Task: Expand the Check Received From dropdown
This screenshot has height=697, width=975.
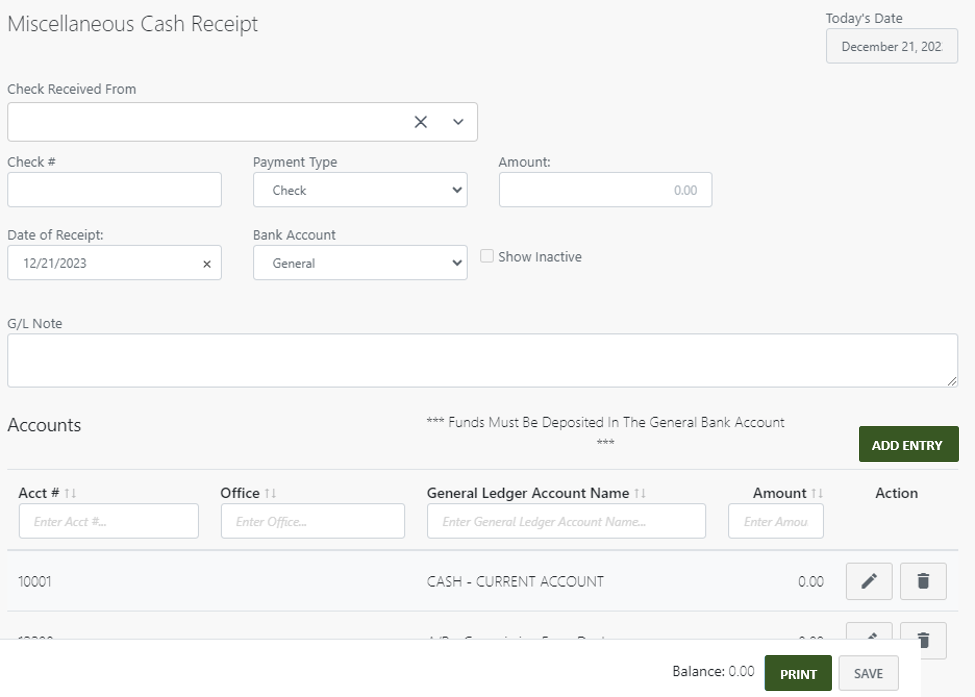Action: pyautogui.click(x=458, y=121)
